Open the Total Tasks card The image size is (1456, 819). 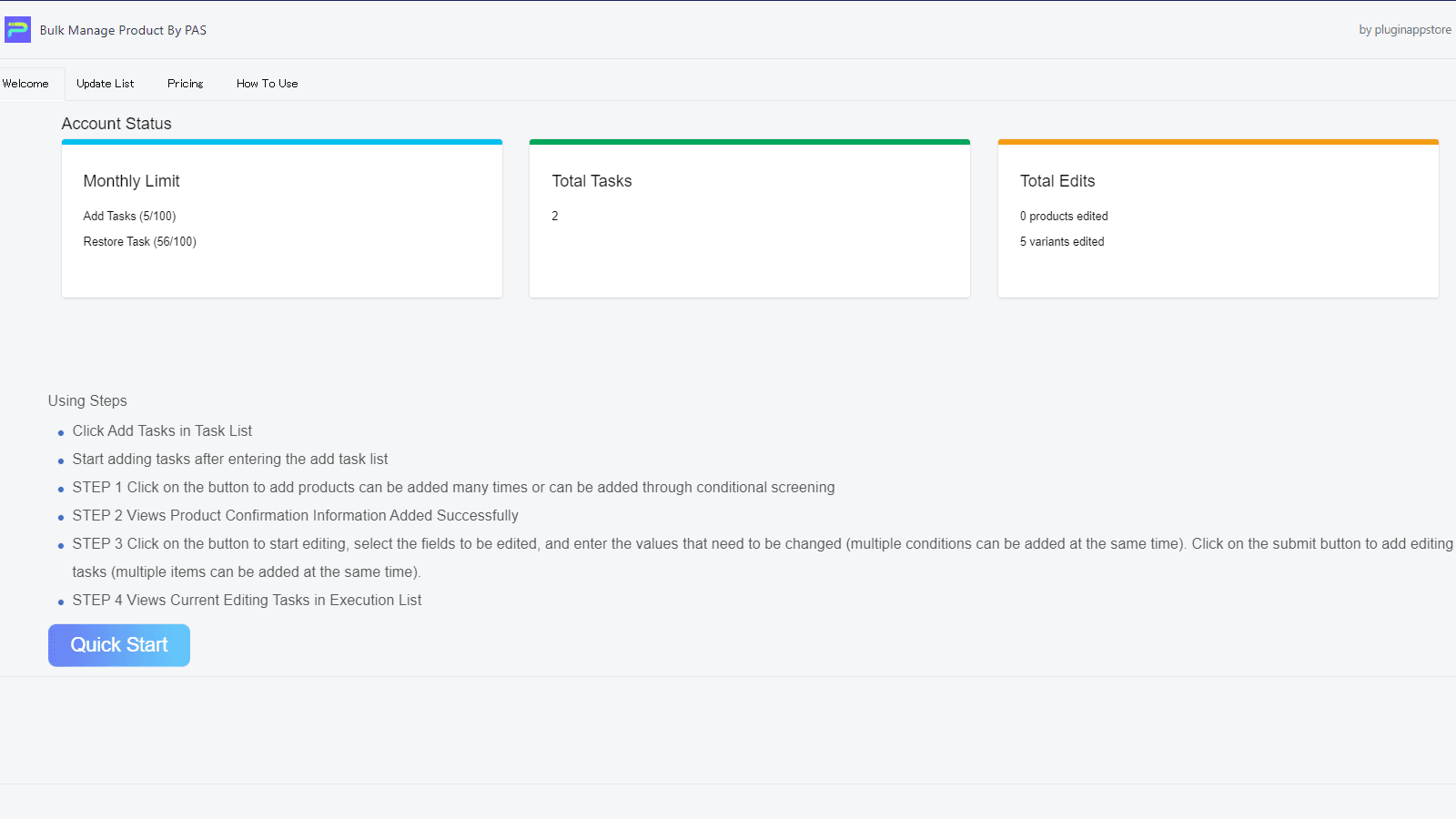[x=749, y=218]
